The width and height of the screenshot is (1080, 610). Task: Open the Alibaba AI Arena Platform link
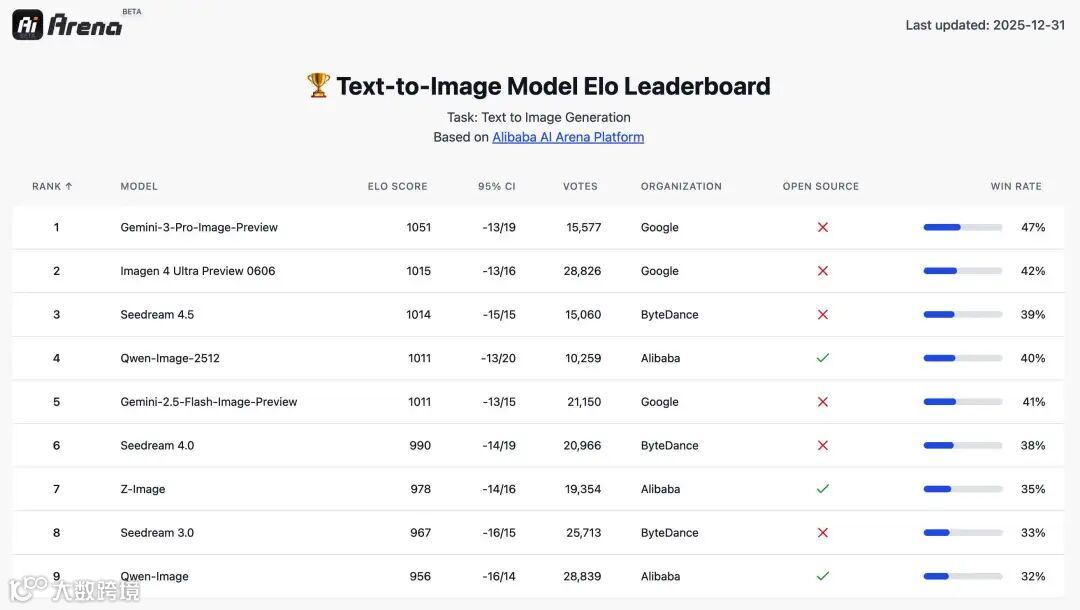[x=568, y=137]
